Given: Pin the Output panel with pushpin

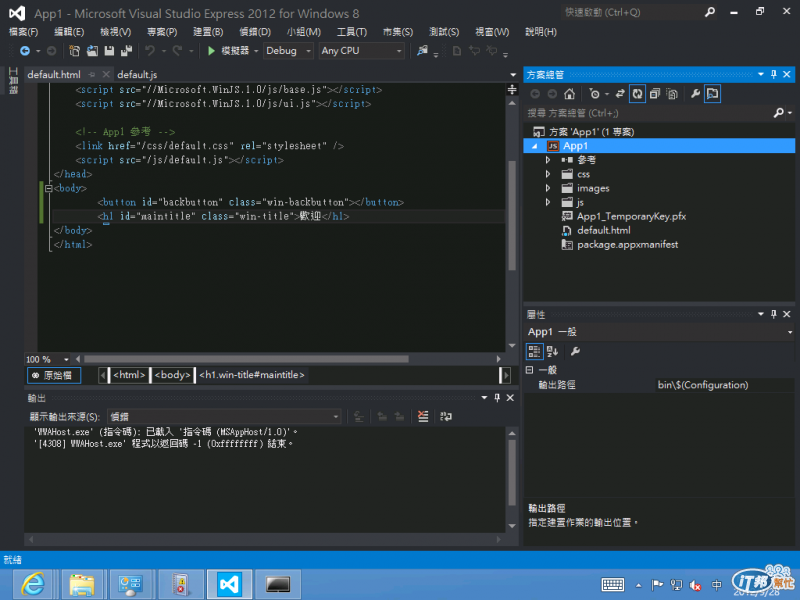Looking at the screenshot, I should (497, 398).
